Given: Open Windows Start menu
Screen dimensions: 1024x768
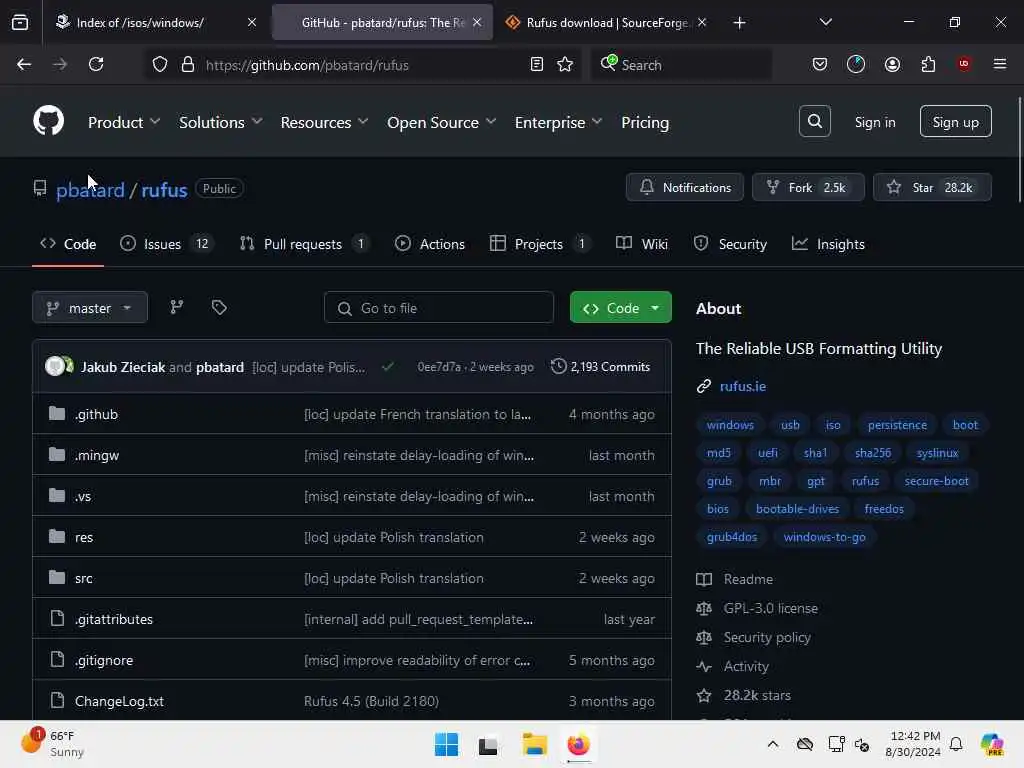Looking at the screenshot, I should [447, 744].
